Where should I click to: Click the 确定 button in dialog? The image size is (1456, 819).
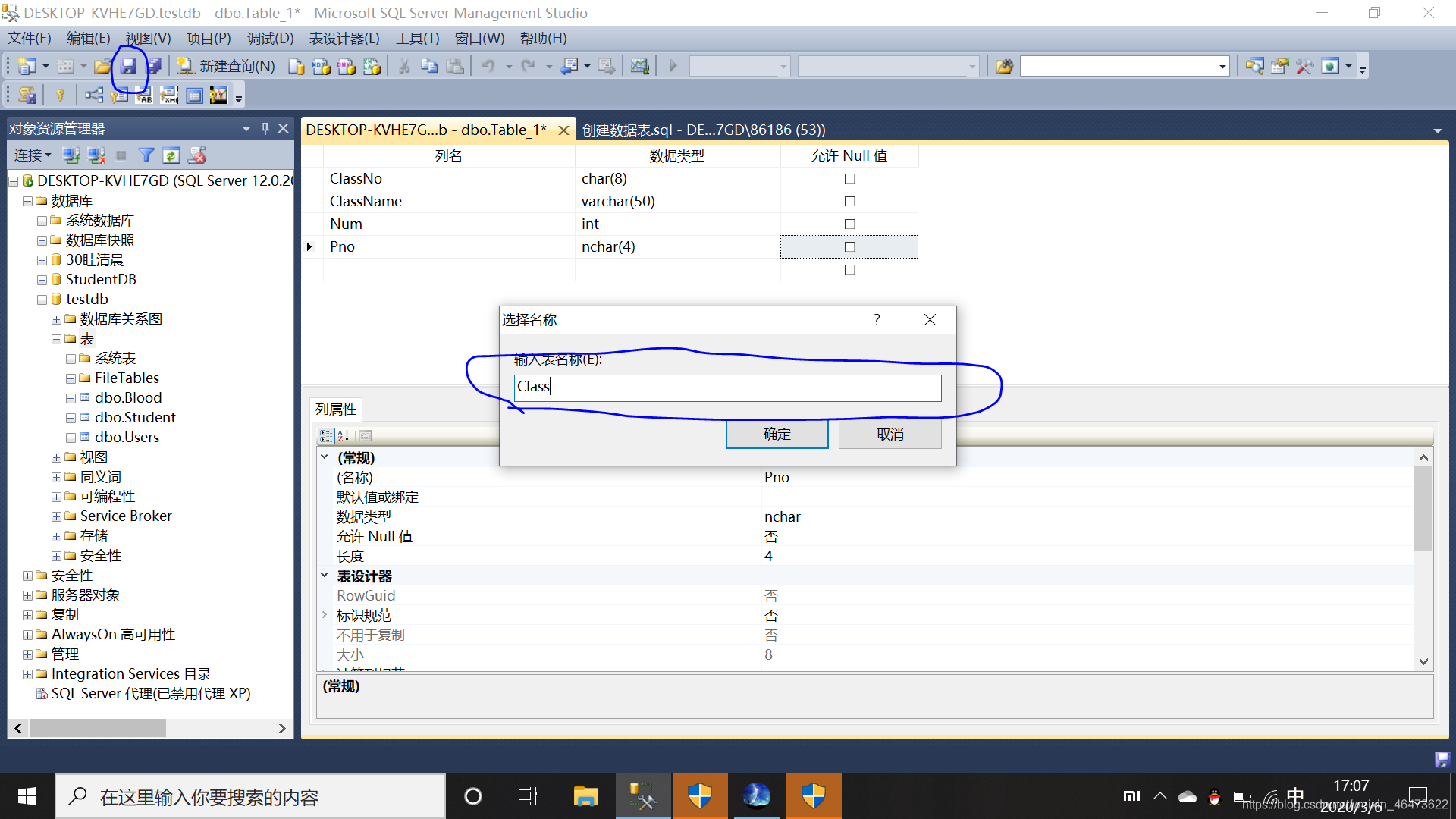[x=777, y=435]
